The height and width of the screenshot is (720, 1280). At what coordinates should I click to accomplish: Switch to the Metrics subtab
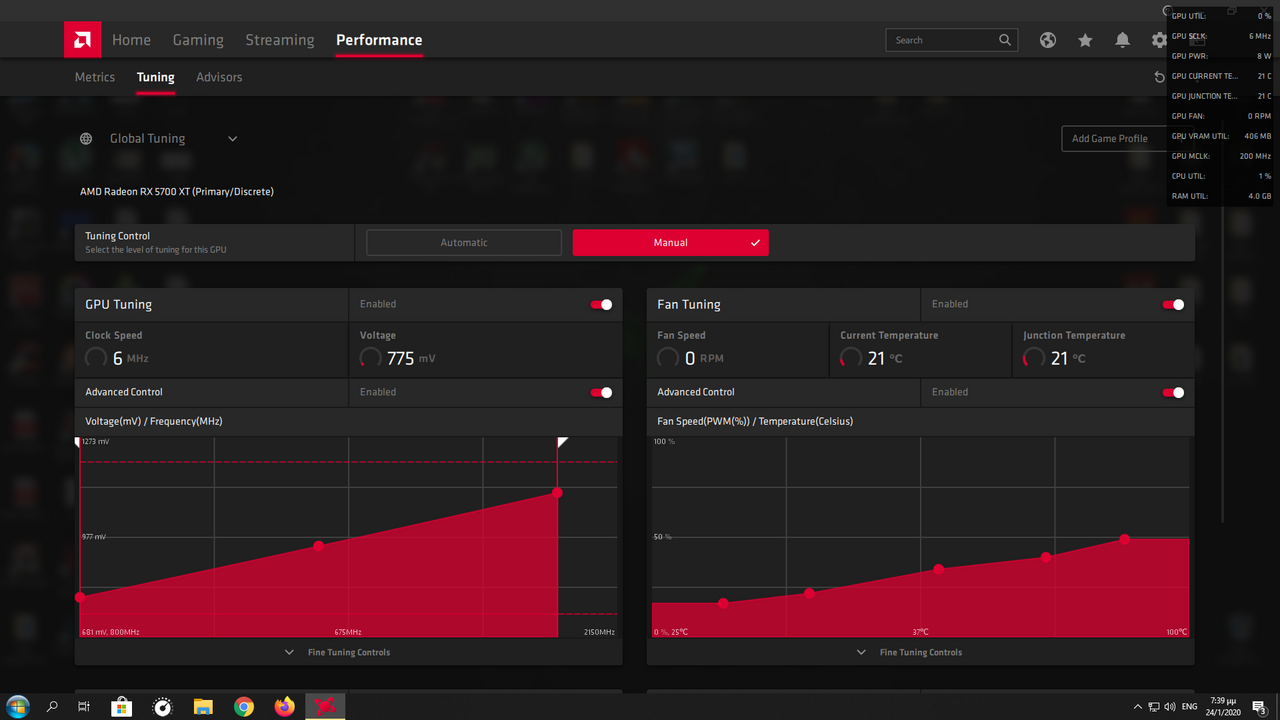click(x=95, y=77)
